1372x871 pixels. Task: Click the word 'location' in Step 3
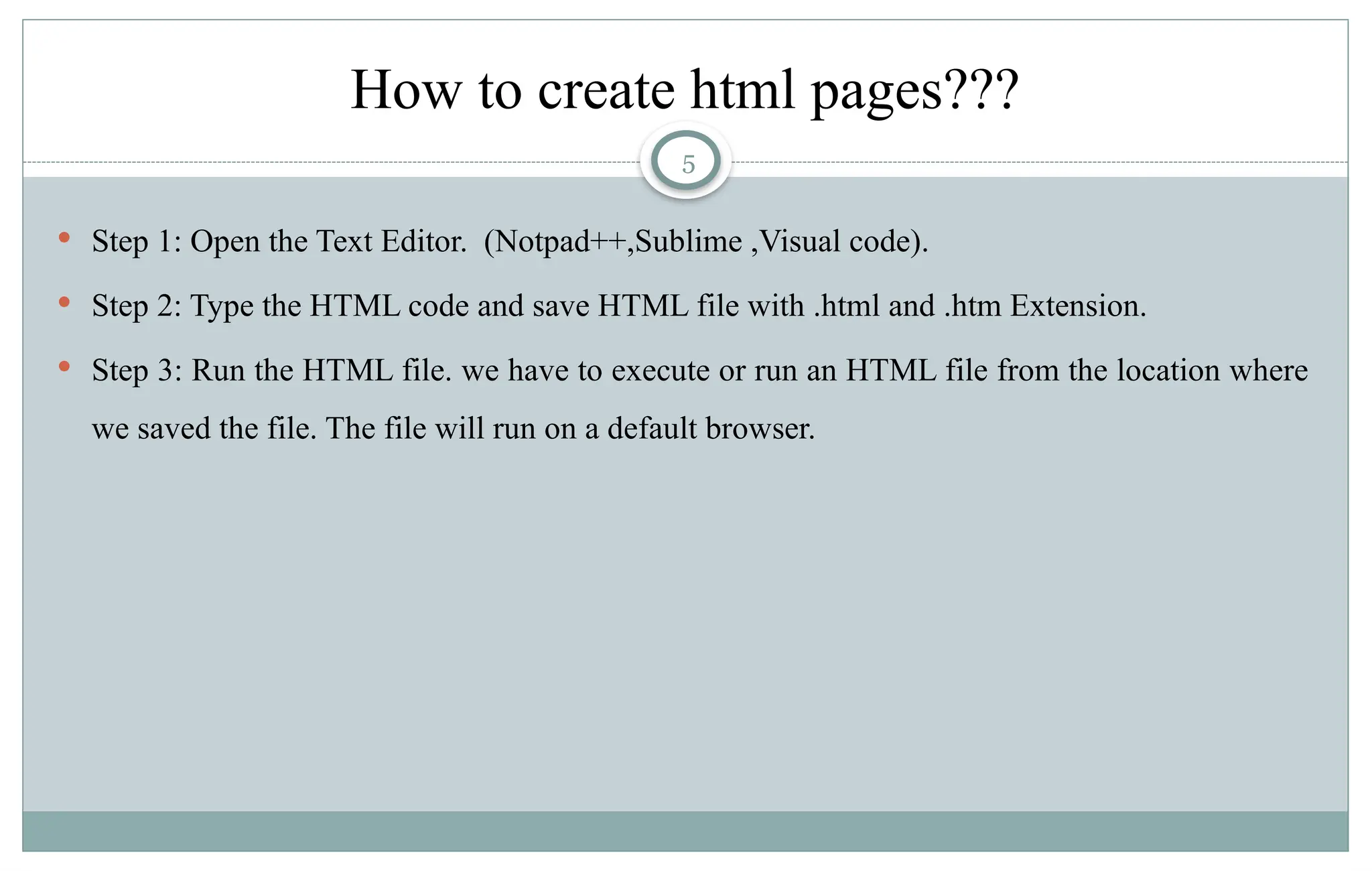[x=1168, y=371]
